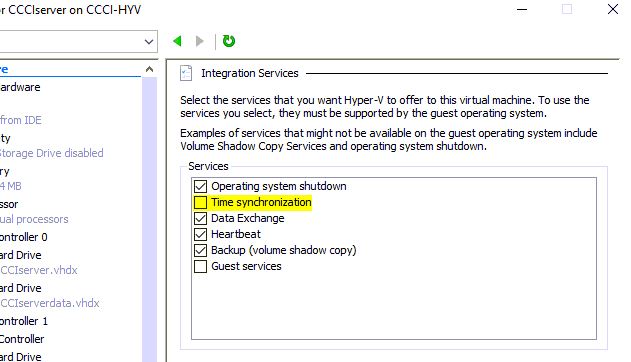Select the 'from IDE' entry in sidebar
This screenshot has height=362, width=631.
point(21,120)
